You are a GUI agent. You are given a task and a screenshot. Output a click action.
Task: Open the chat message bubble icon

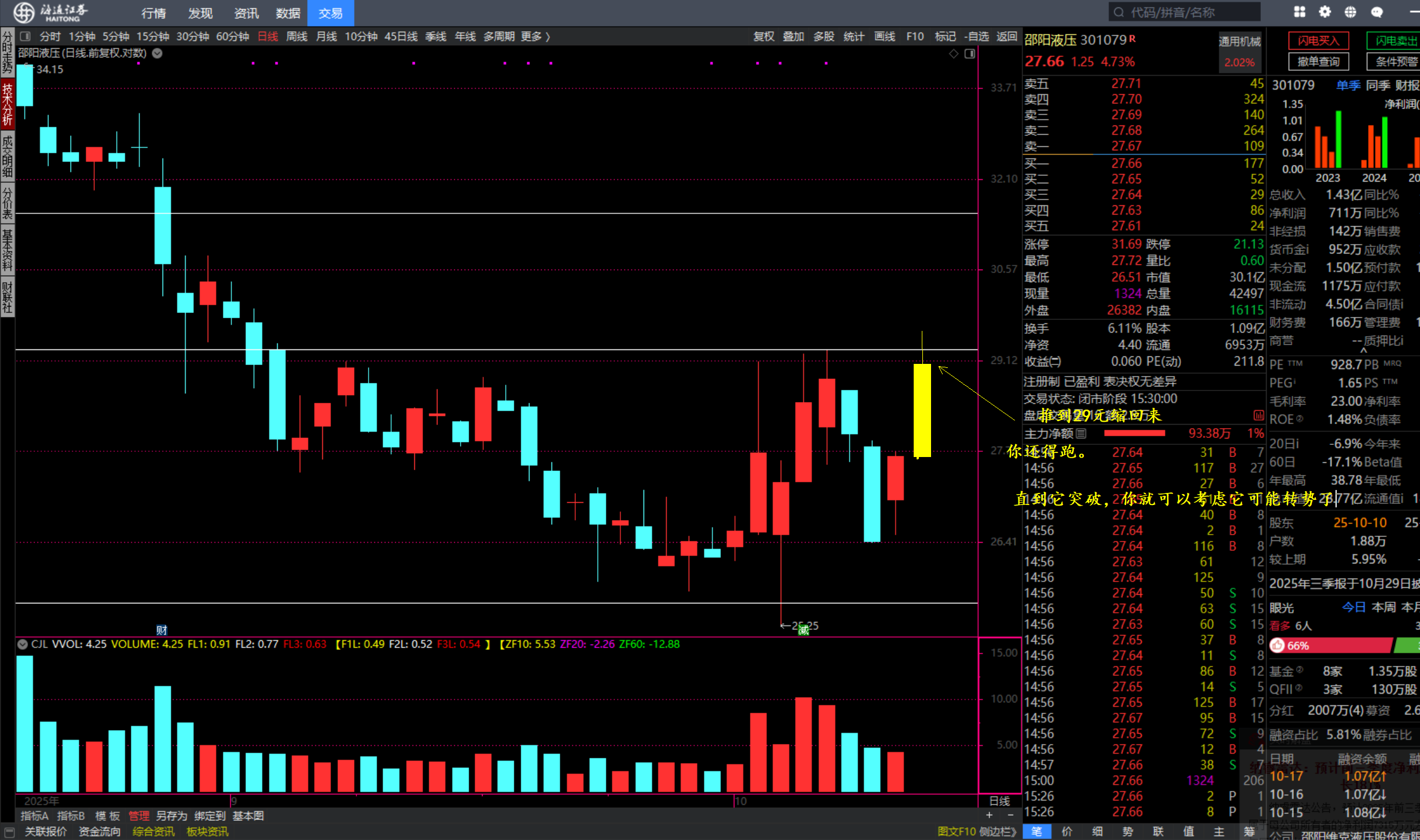[1377, 12]
